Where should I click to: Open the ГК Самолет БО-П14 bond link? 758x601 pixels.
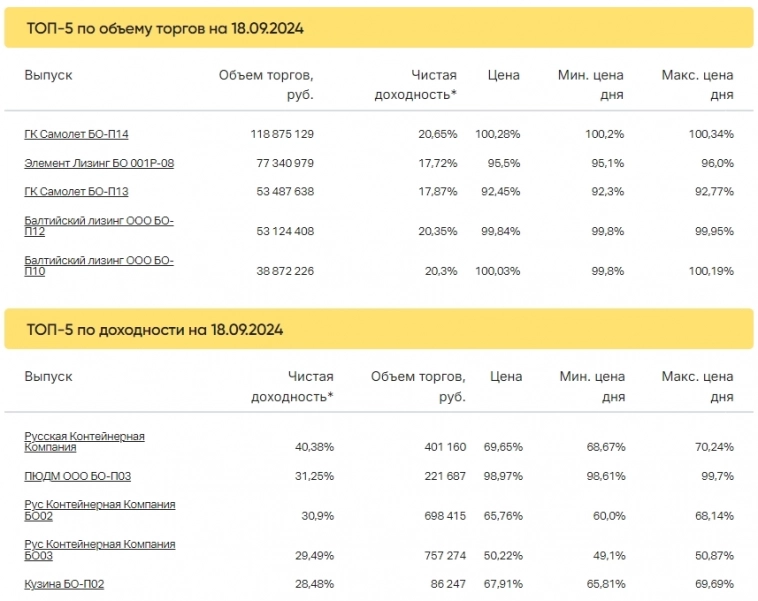(76, 134)
